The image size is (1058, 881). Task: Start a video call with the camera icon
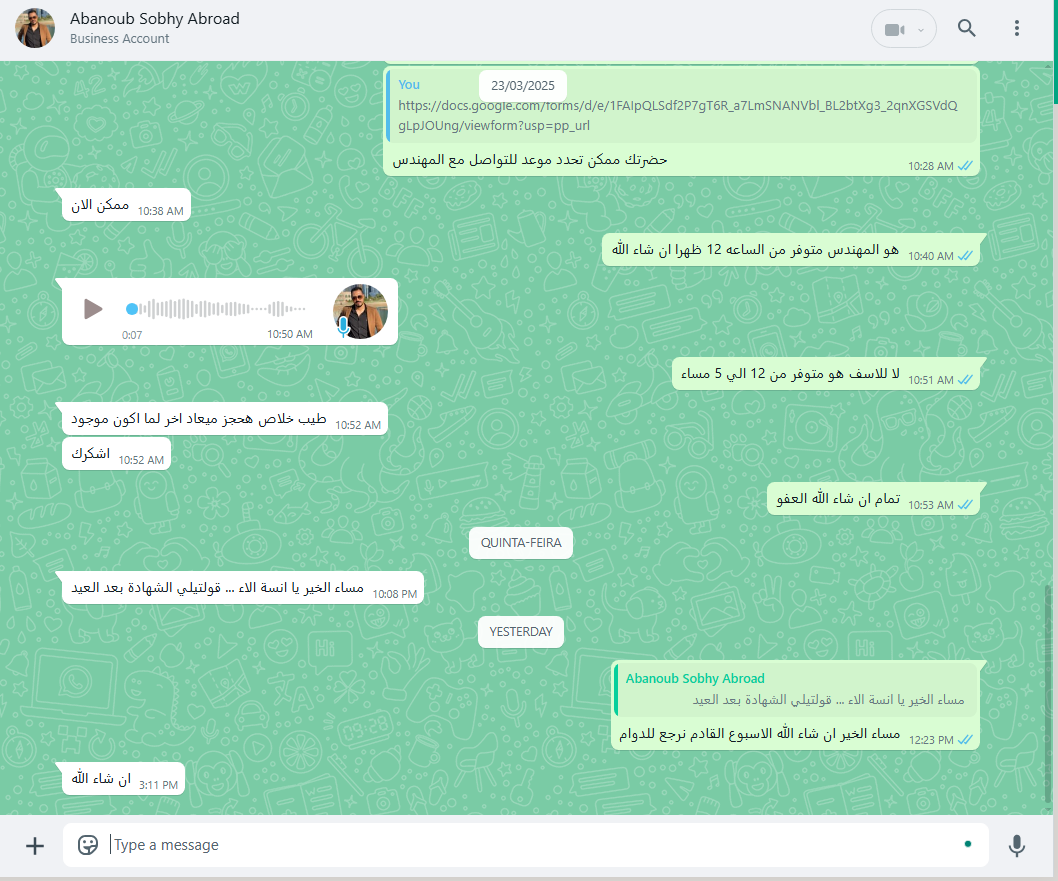click(894, 30)
